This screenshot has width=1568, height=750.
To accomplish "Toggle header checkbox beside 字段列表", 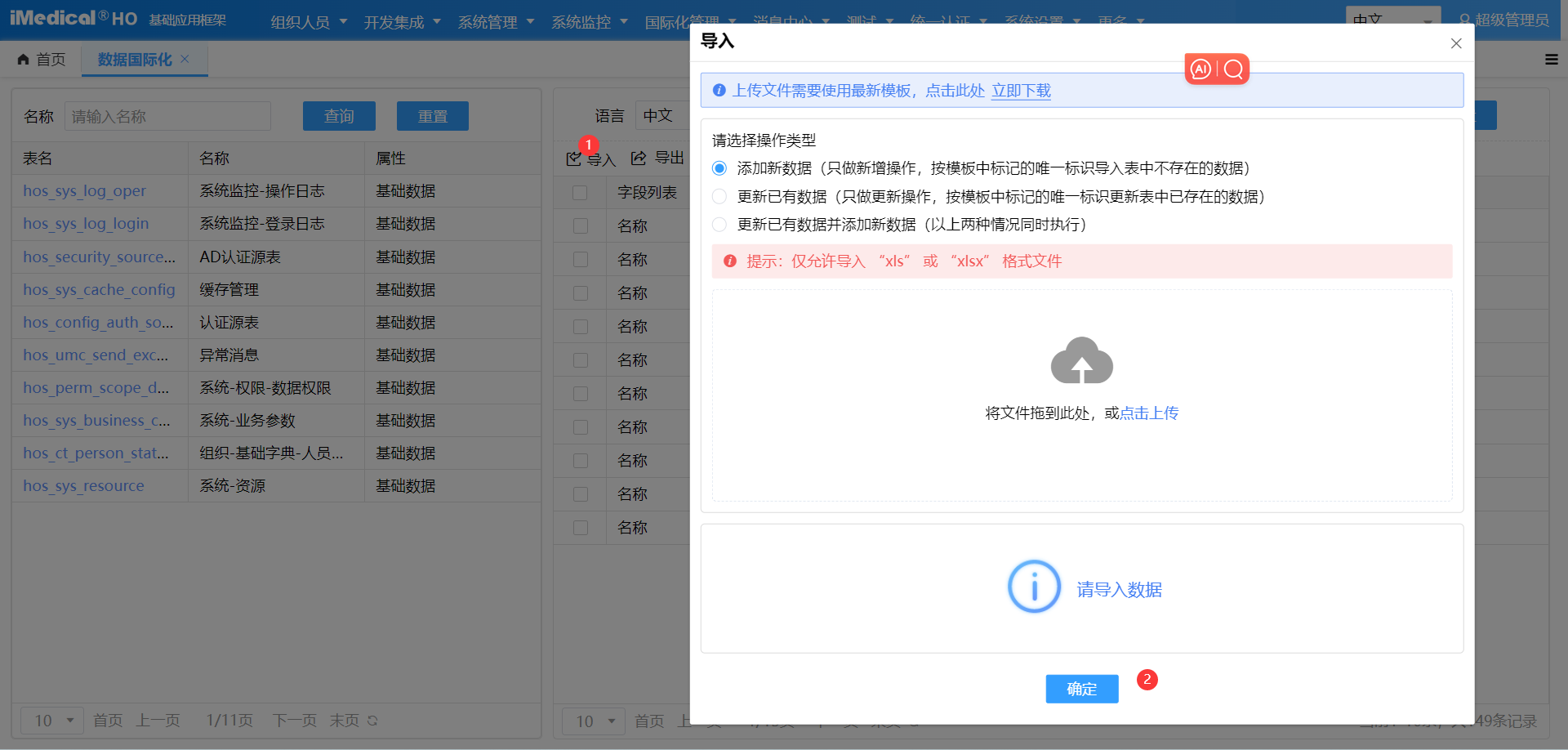I will point(580,193).
